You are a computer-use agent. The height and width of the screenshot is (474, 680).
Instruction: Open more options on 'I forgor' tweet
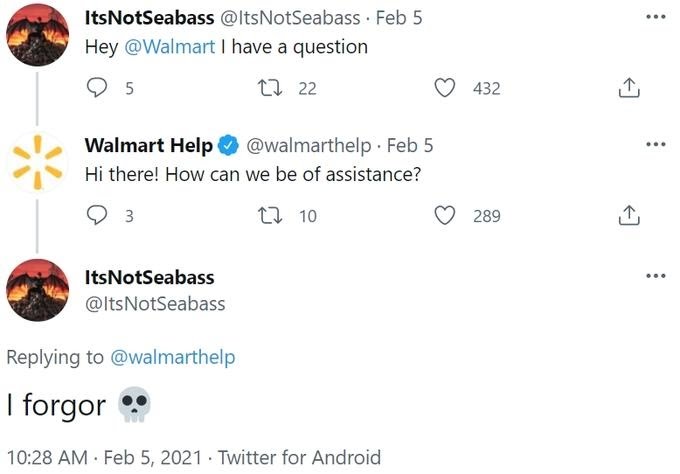tap(655, 275)
